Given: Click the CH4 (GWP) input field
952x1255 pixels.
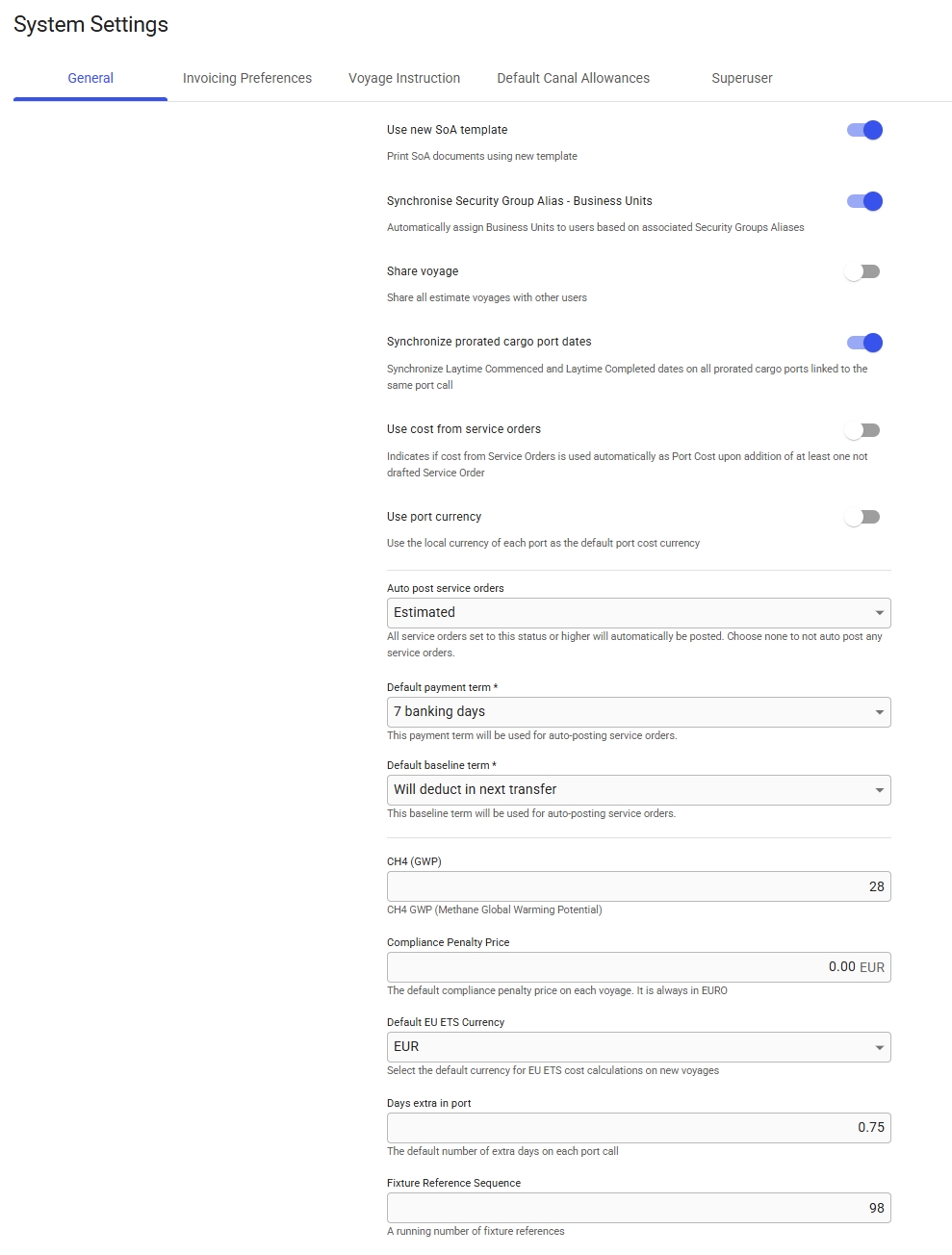Looking at the screenshot, I should tap(638, 886).
